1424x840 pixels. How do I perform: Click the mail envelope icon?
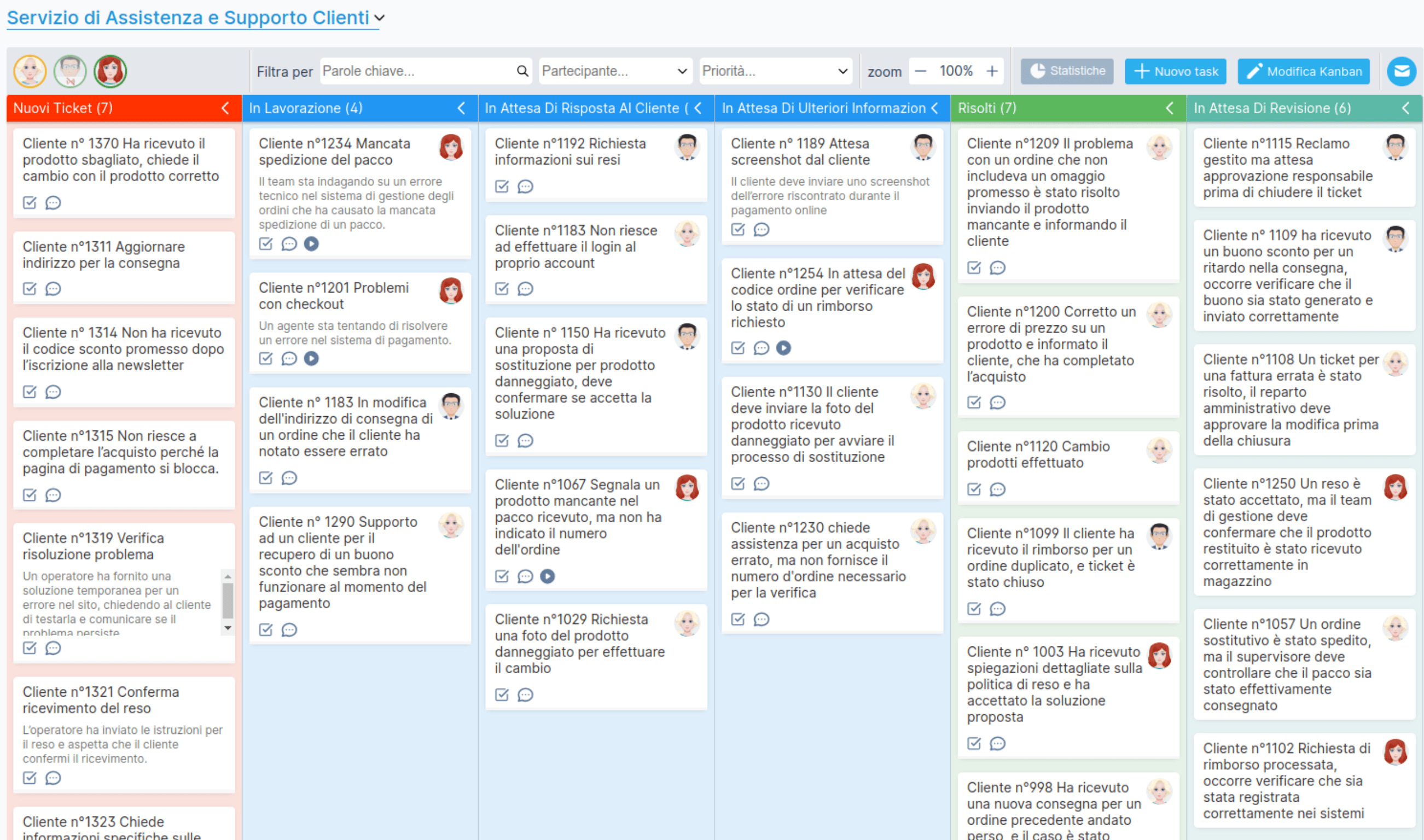[1402, 71]
